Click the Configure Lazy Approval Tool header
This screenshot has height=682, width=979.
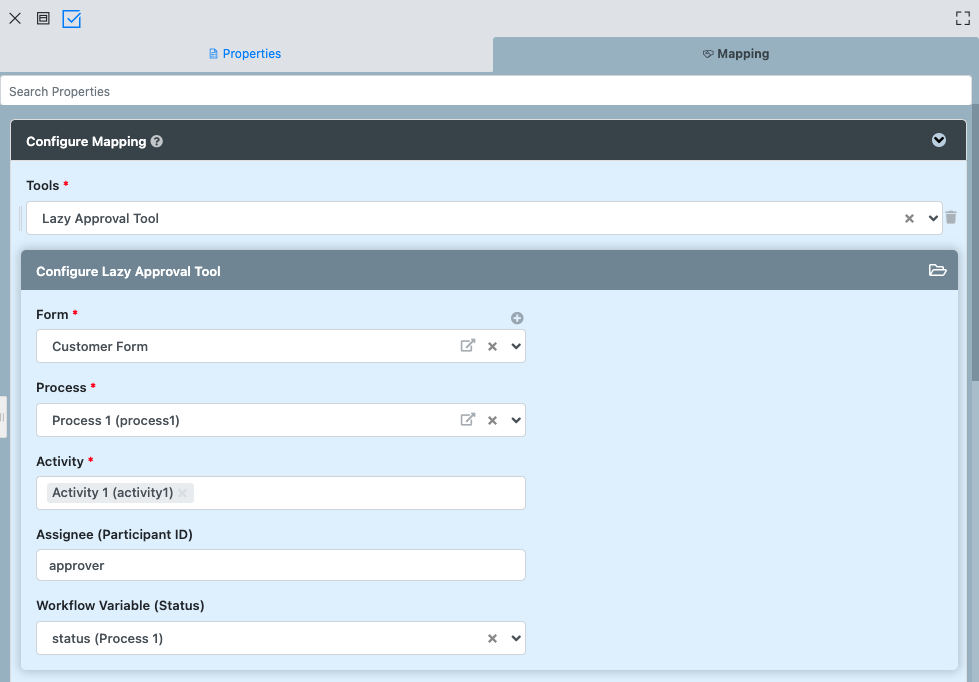coord(490,270)
